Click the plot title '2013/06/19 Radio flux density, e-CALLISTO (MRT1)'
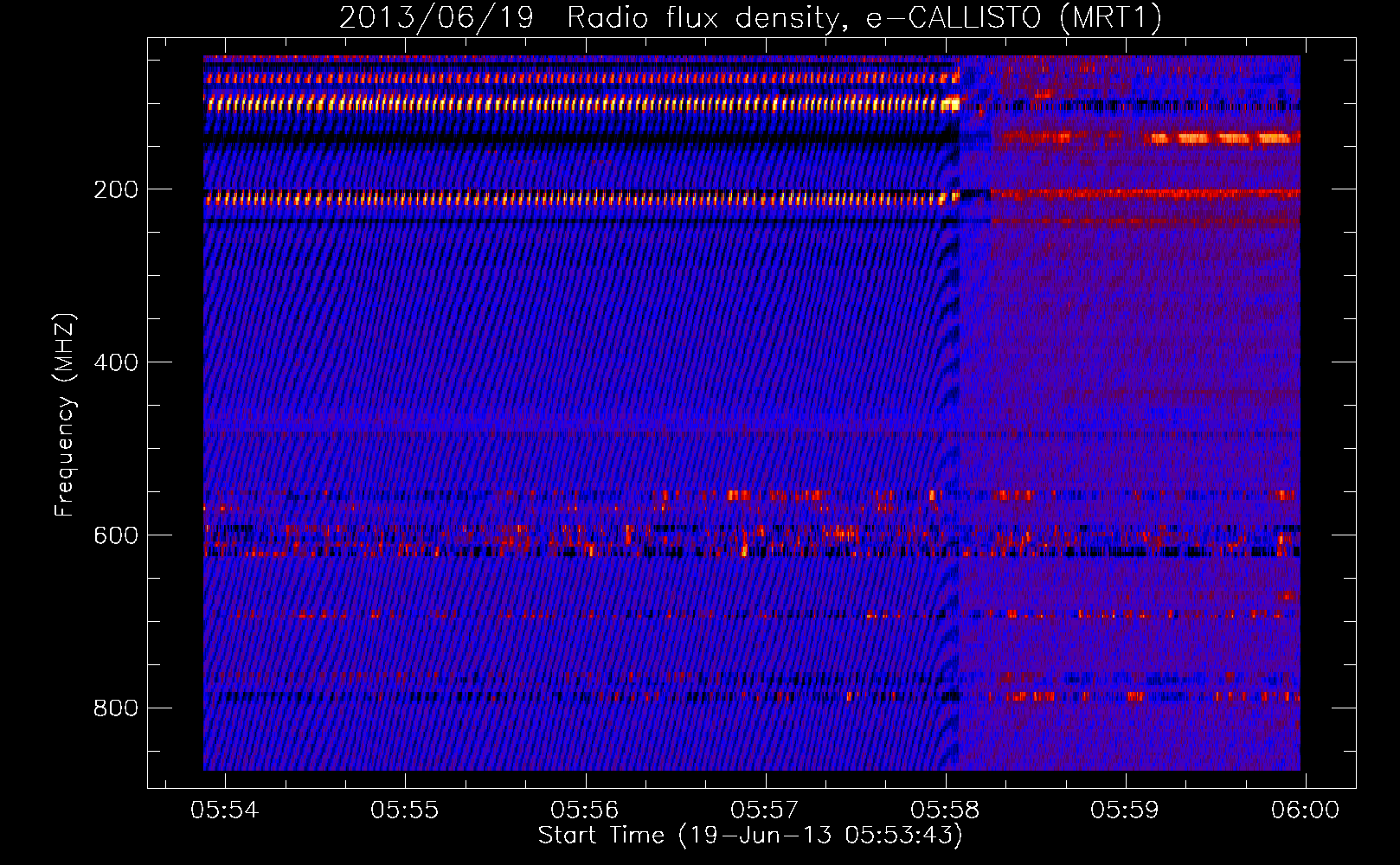Screen dimensions: 1400x865 (x=750, y=17)
